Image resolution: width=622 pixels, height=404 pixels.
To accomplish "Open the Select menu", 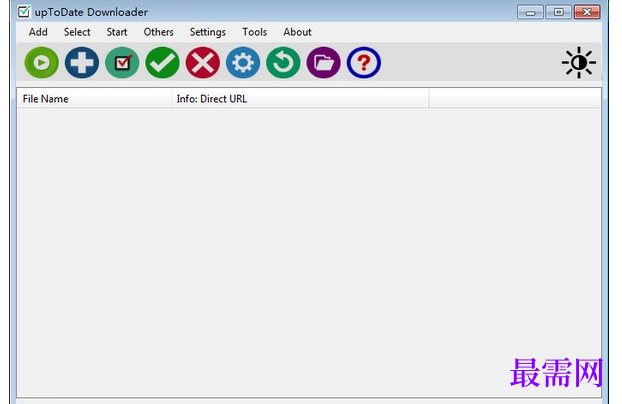I will coord(77,32).
